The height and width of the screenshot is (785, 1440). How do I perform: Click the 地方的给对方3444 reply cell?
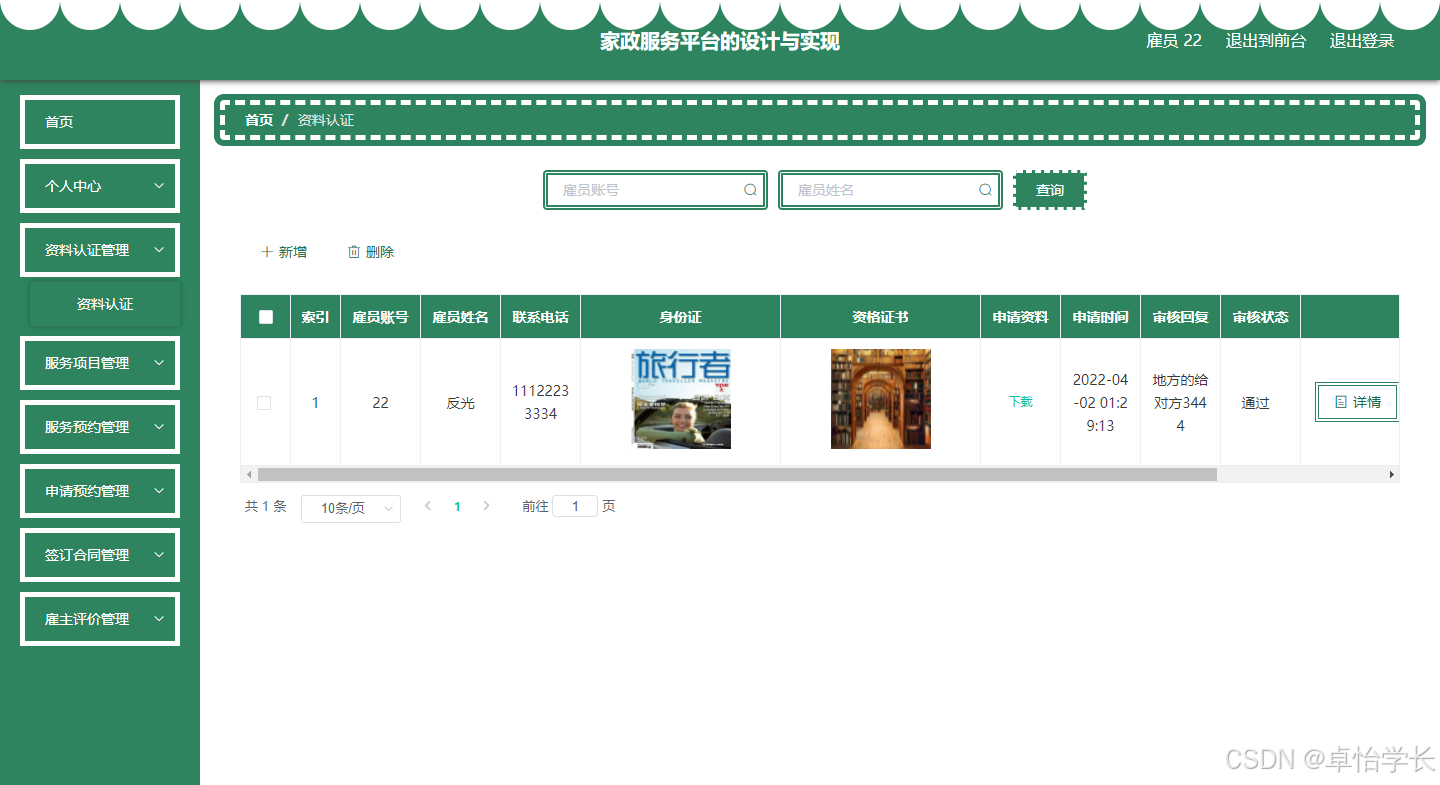tap(1180, 402)
